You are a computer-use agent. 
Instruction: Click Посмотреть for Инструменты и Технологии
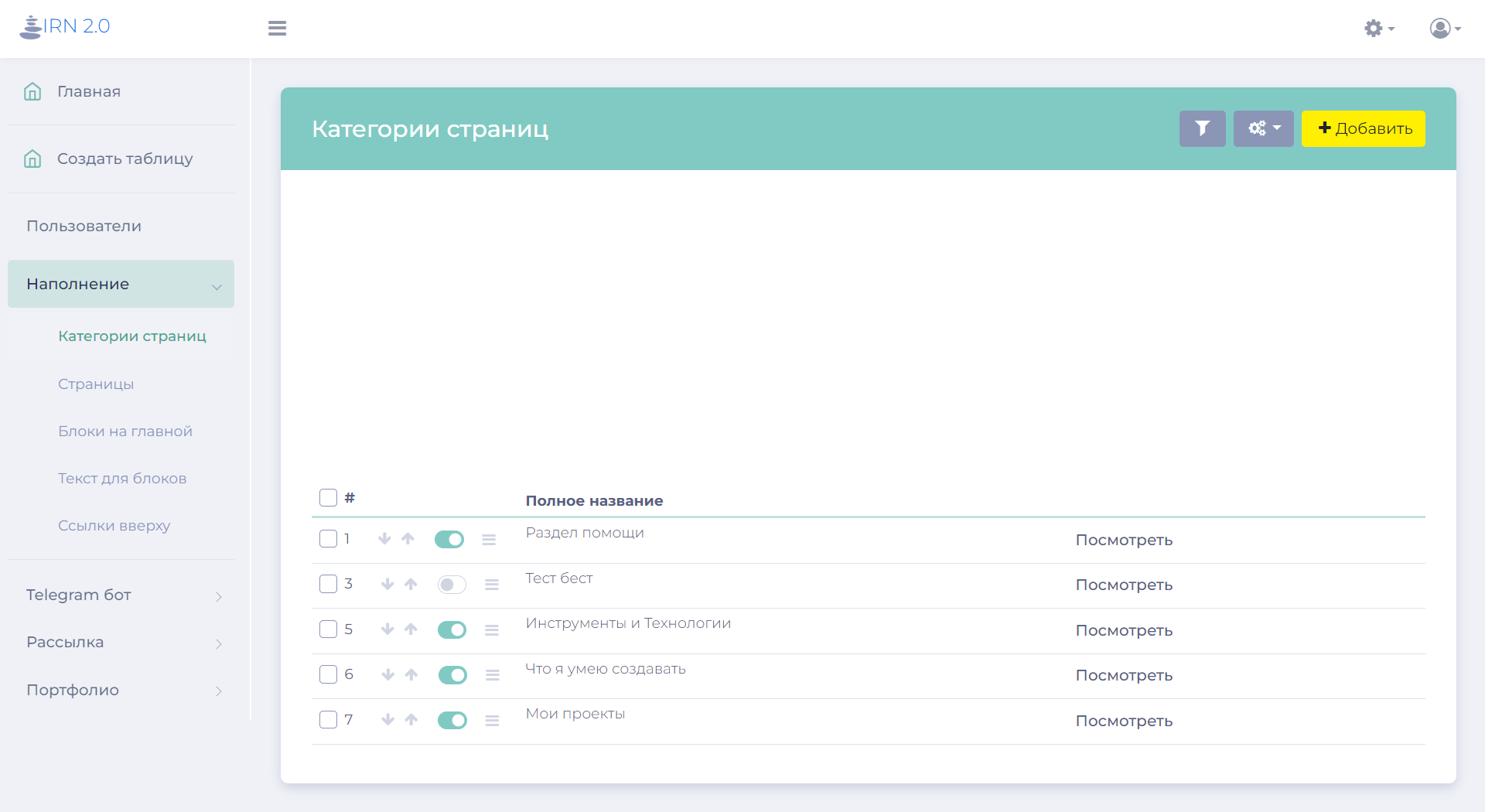[1124, 630]
